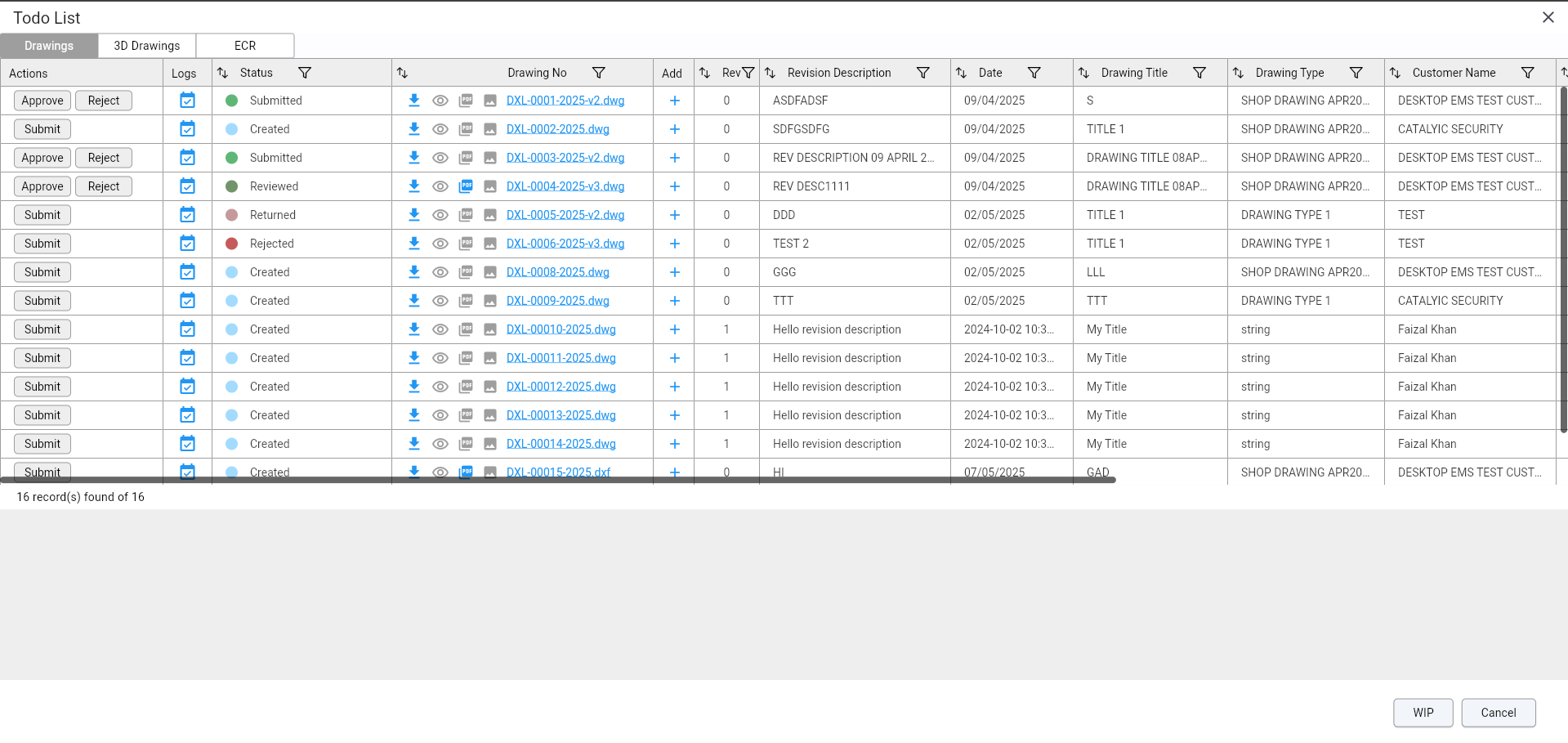This screenshot has height=743, width=1568.
Task: Open logs for DXL-0002-2025.dwg row
Action: tap(187, 129)
